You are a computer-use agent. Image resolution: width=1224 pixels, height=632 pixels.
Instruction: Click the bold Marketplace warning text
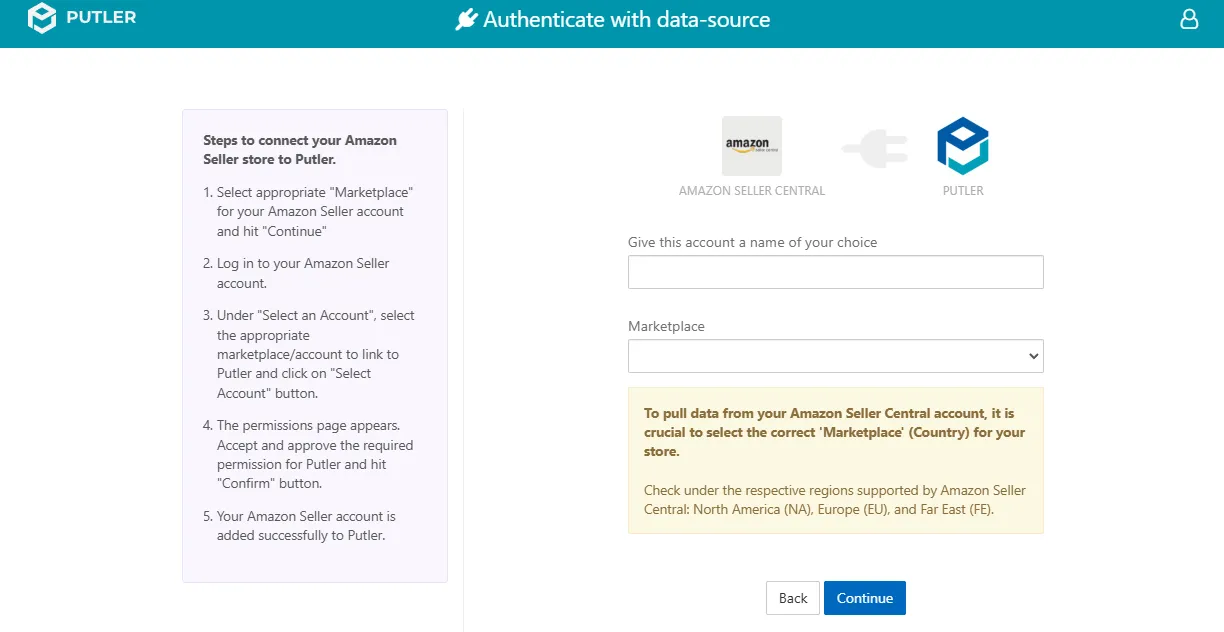click(835, 432)
